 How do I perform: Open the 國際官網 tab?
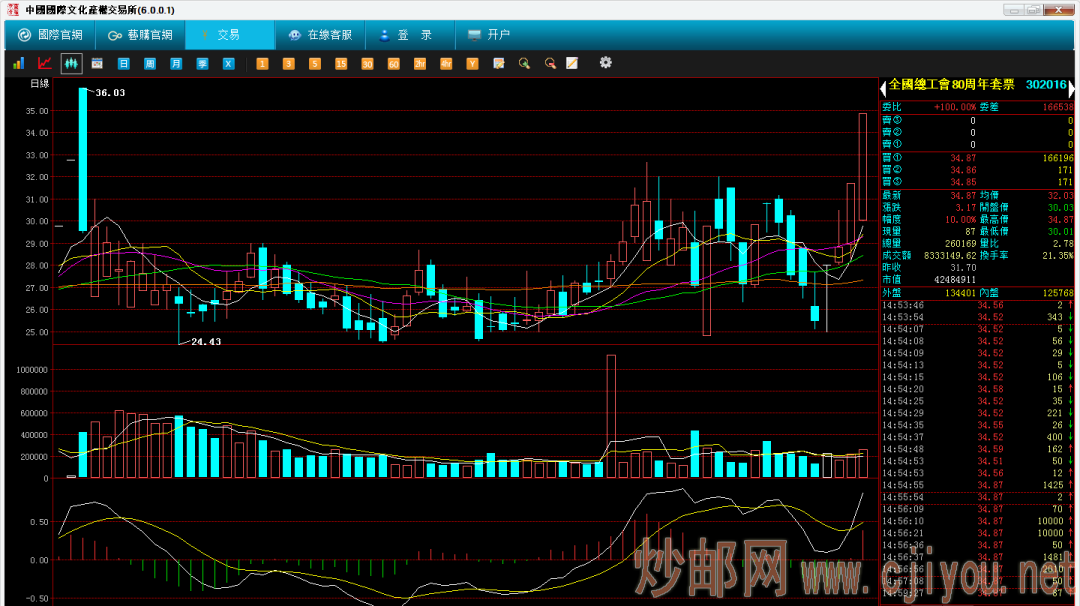tap(50, 35)
